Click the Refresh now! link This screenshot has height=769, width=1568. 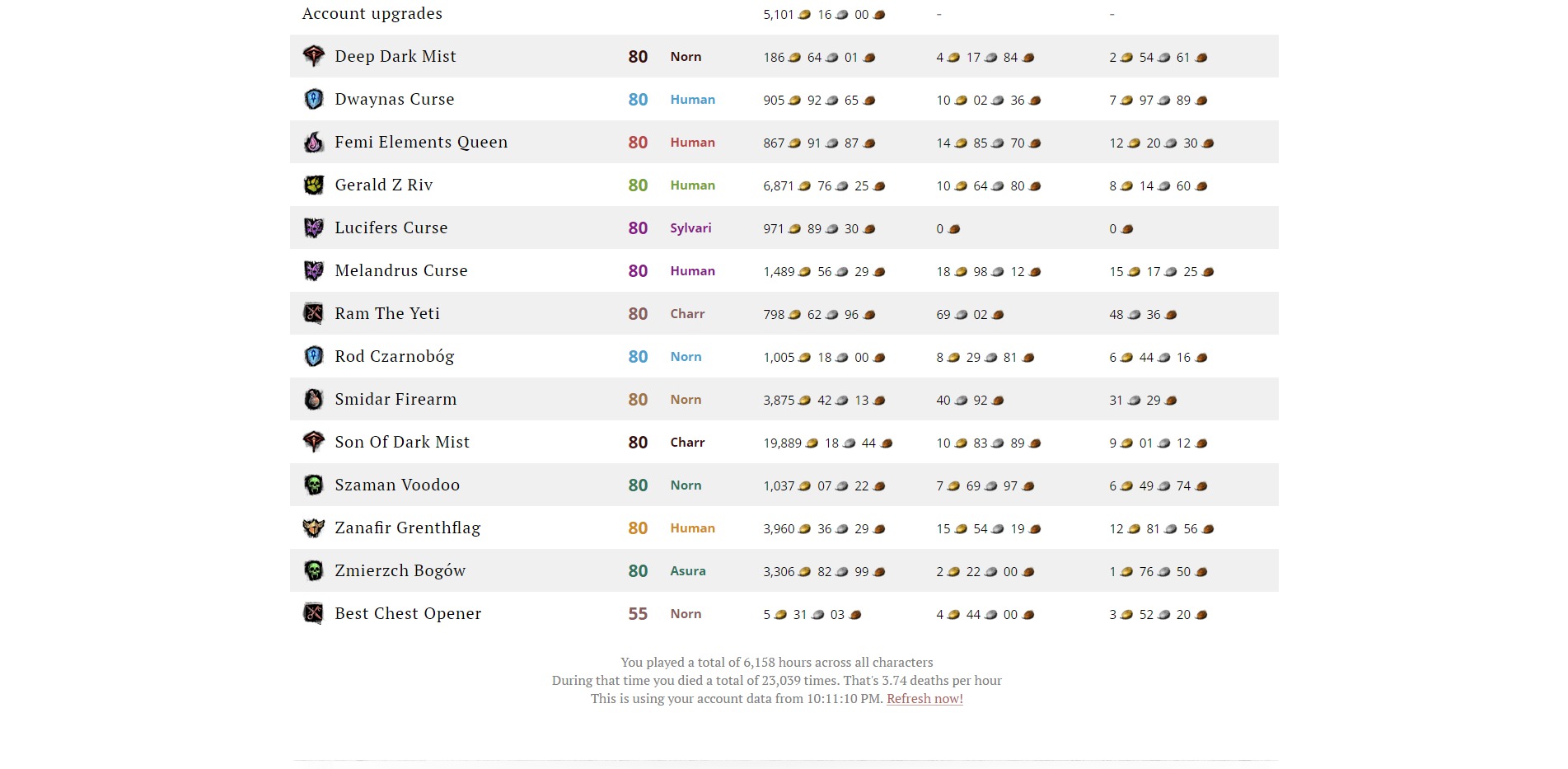click(924, 698)
